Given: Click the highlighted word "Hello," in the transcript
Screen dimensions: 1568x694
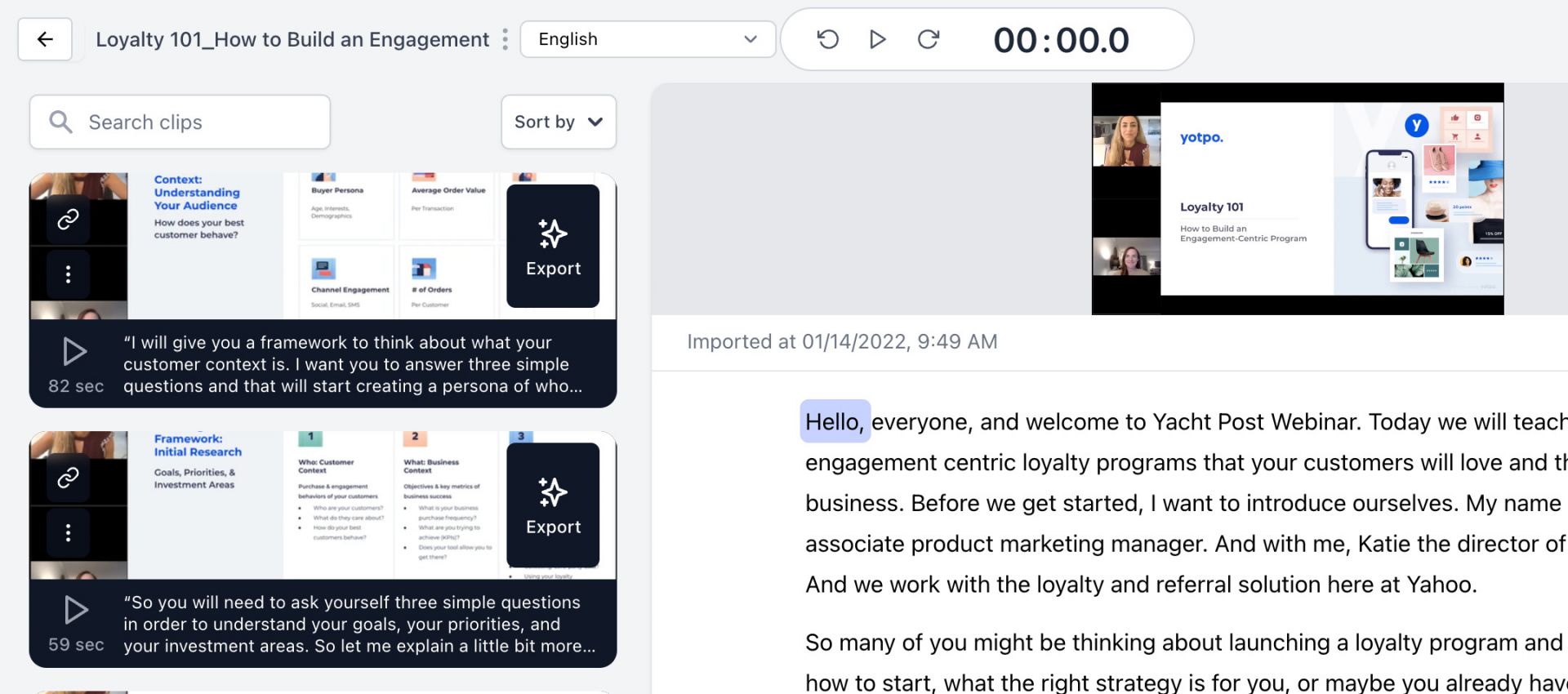Looking at the screenshot, I should (834, 421).
